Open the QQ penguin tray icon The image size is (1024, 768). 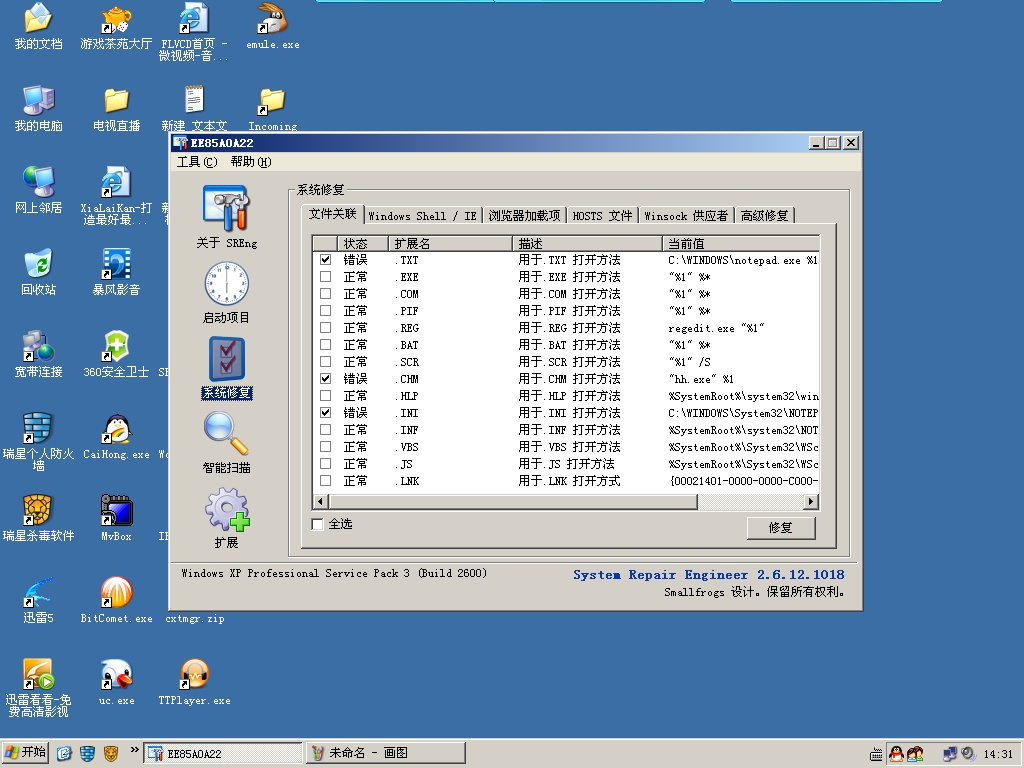click(x=897, y=754)
